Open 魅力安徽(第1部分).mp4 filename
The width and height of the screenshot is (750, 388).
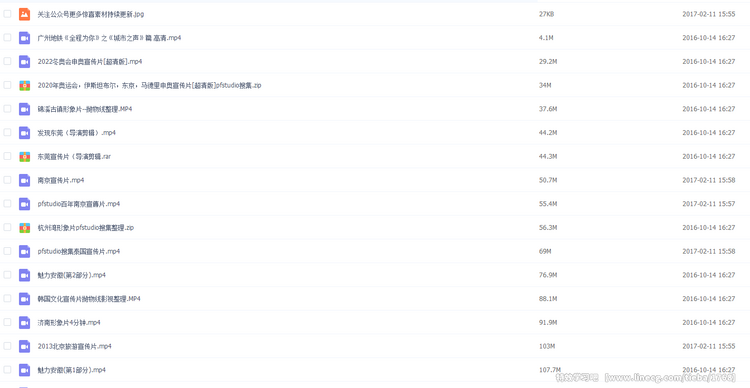(71, 370)
